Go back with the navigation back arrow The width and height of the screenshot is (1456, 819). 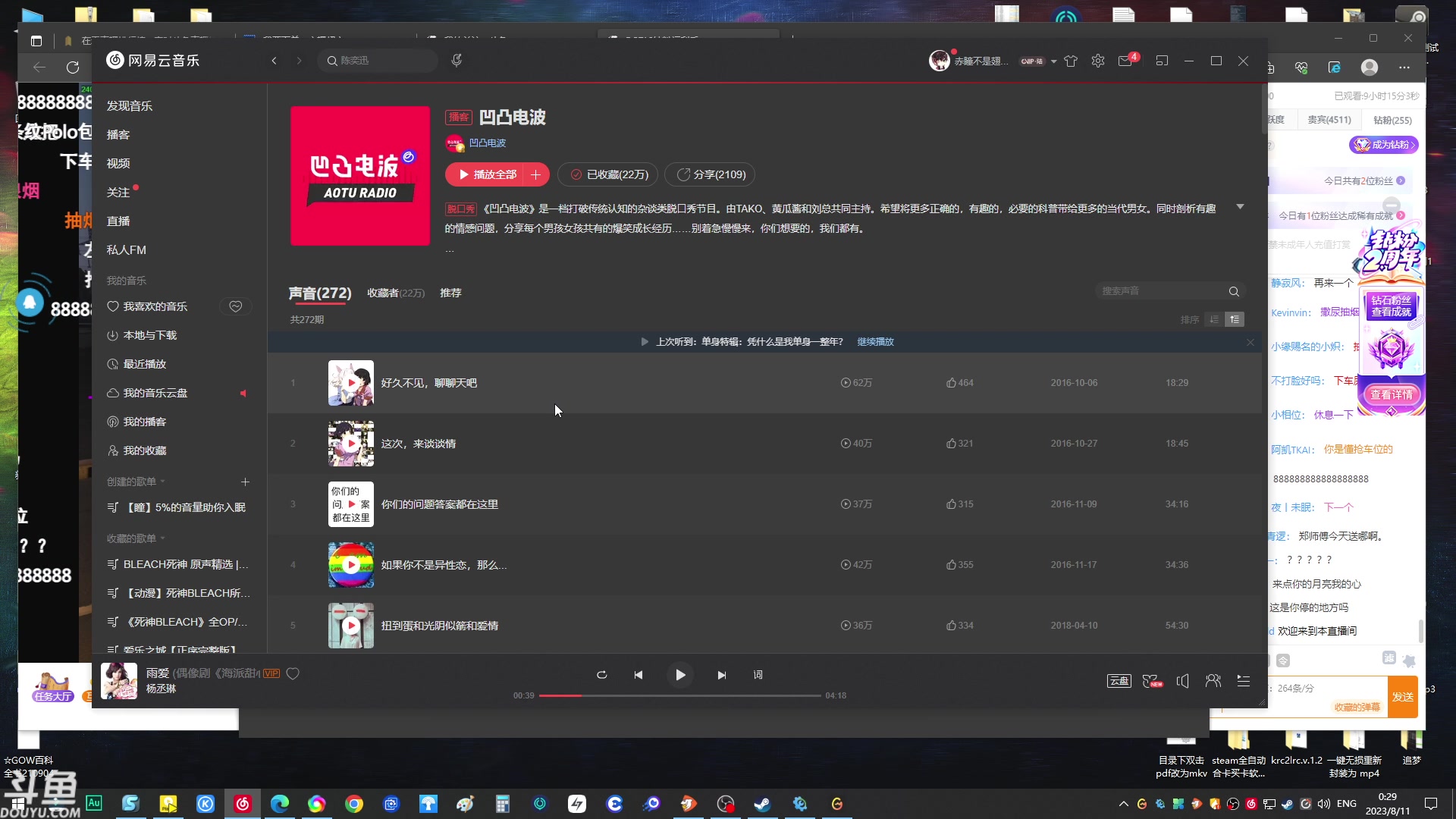274,61
